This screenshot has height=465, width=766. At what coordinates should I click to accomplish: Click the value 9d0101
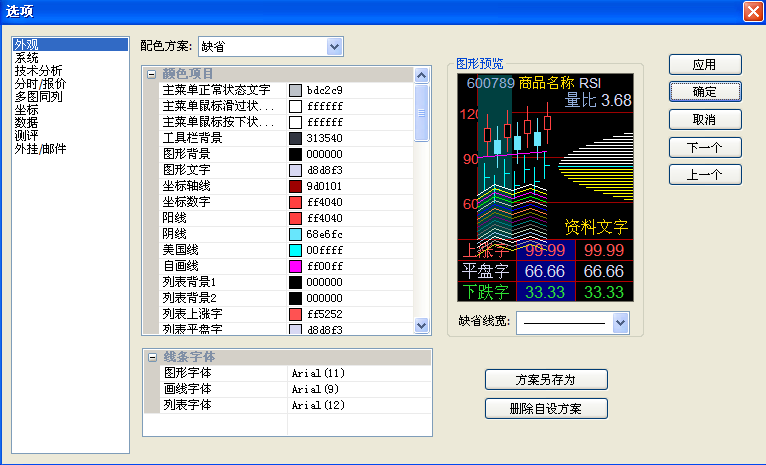pyautogui.click(x=324, y=186)
